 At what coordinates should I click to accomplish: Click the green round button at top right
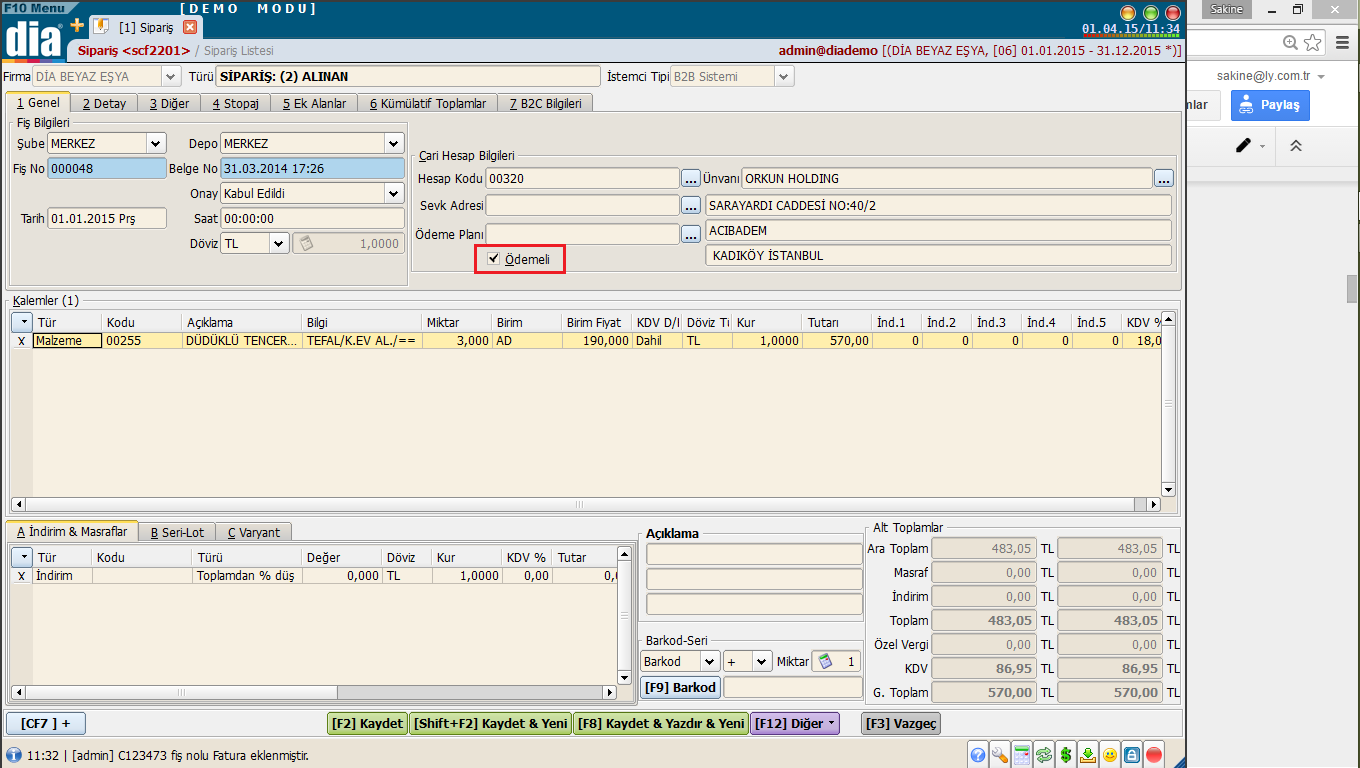(x=1150, y=12)
